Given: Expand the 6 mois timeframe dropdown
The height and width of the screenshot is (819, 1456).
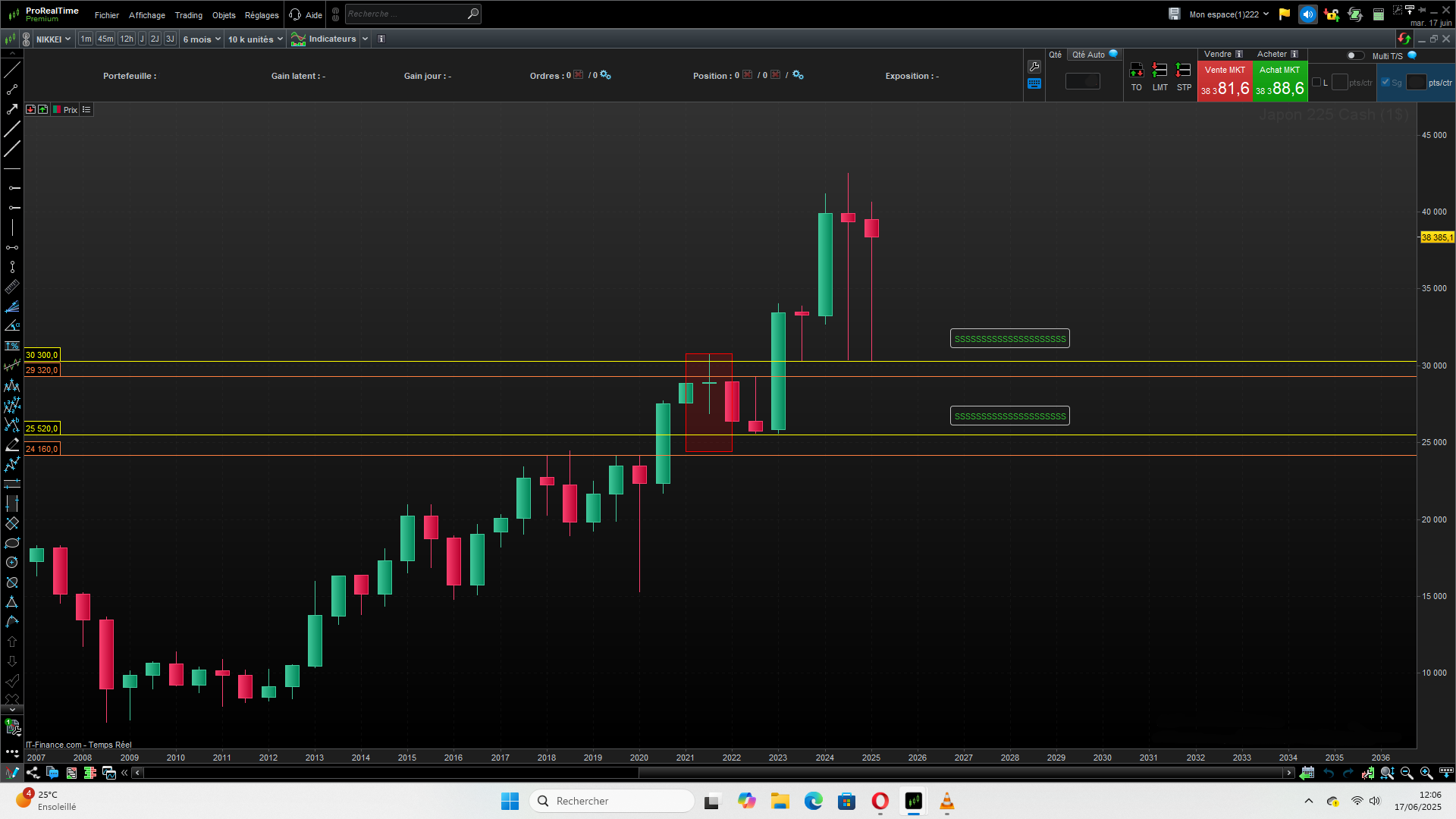Looking at the screenshot, I should [x=202, y=39].
